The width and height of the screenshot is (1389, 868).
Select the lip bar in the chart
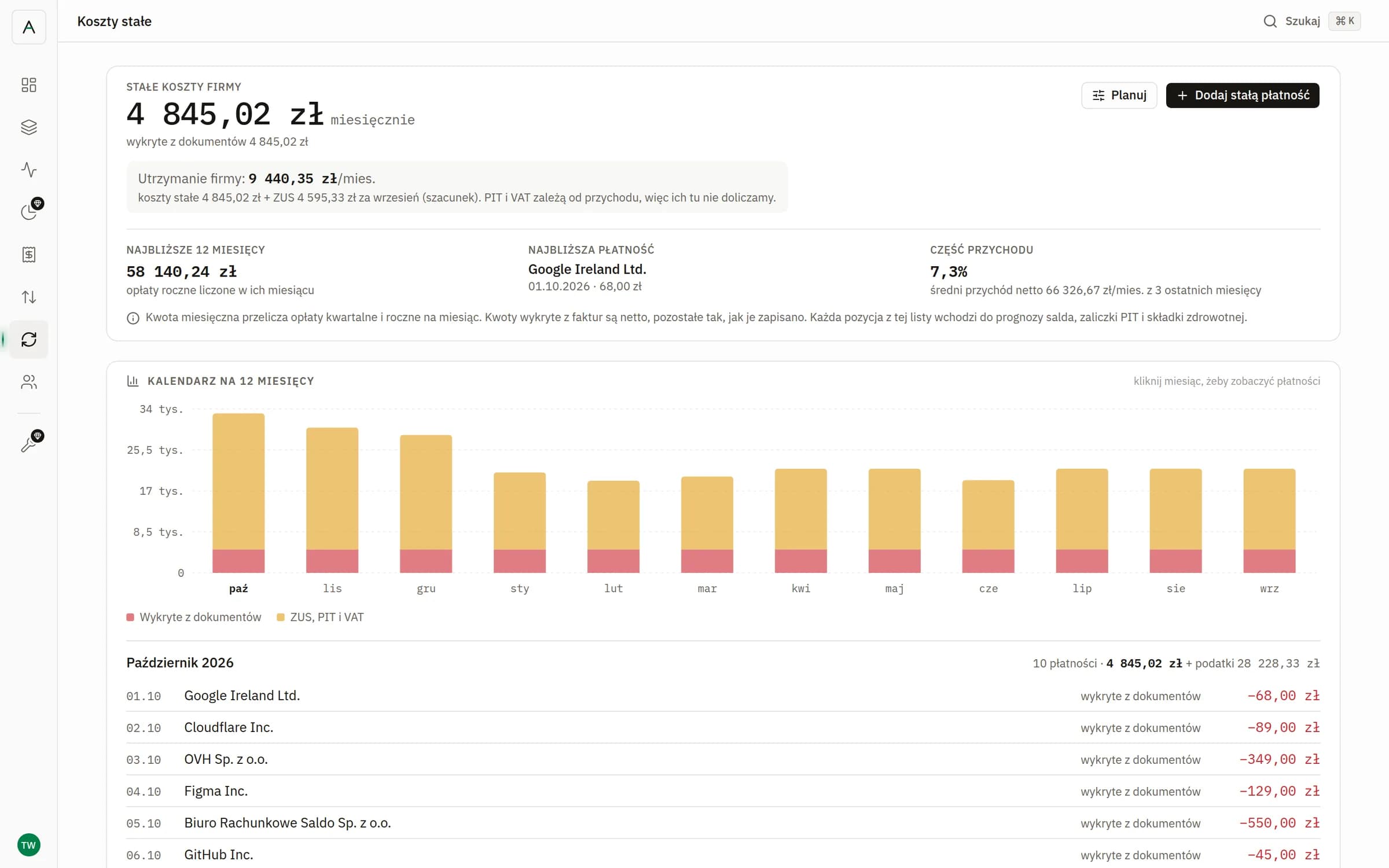pyautogui.click(x=1082, y=521)
